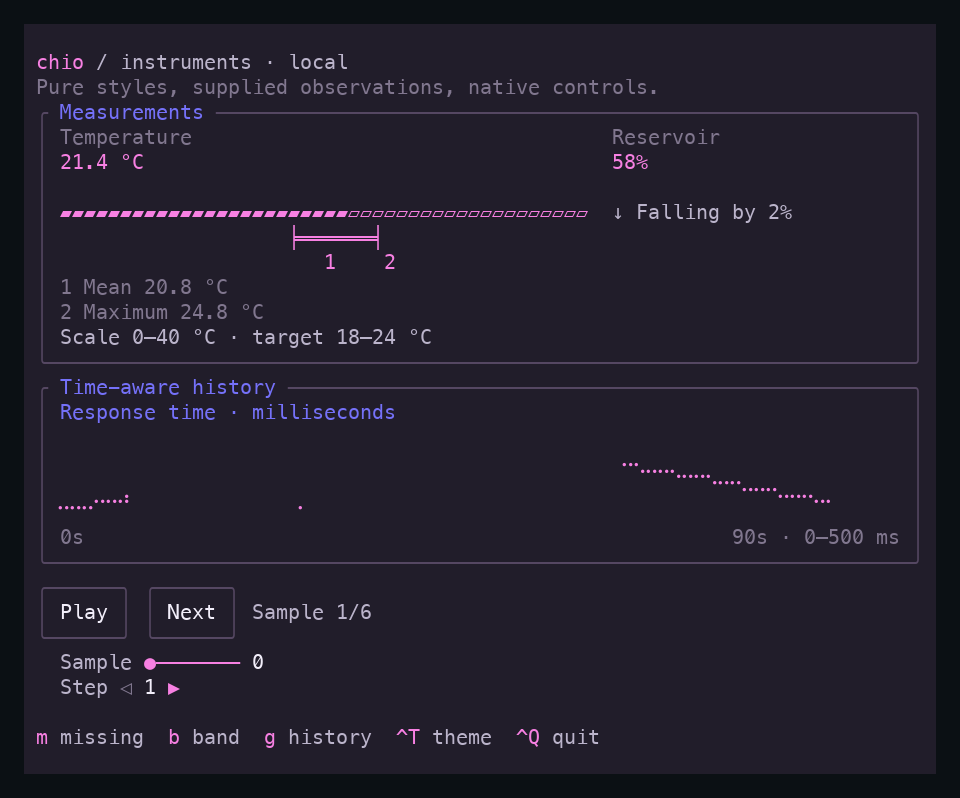Click 'Response time · milliseconds' heading
Screen dimensions: 960x798
pos(227,413)
